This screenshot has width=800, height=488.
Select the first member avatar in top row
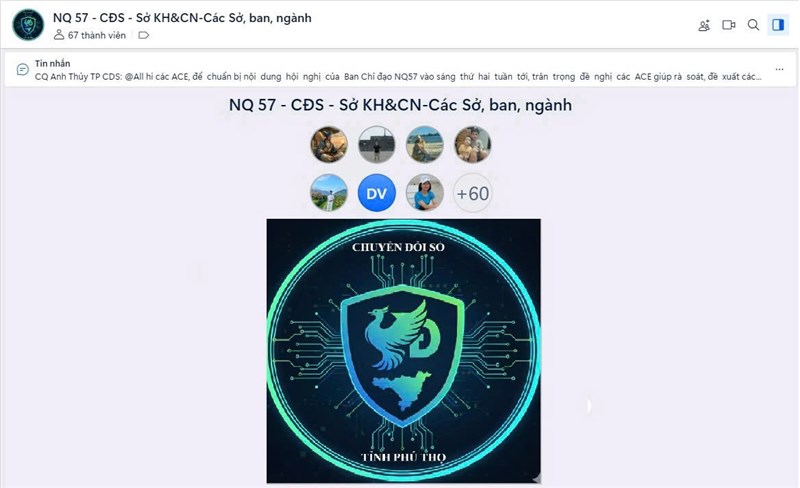point(329,144)
